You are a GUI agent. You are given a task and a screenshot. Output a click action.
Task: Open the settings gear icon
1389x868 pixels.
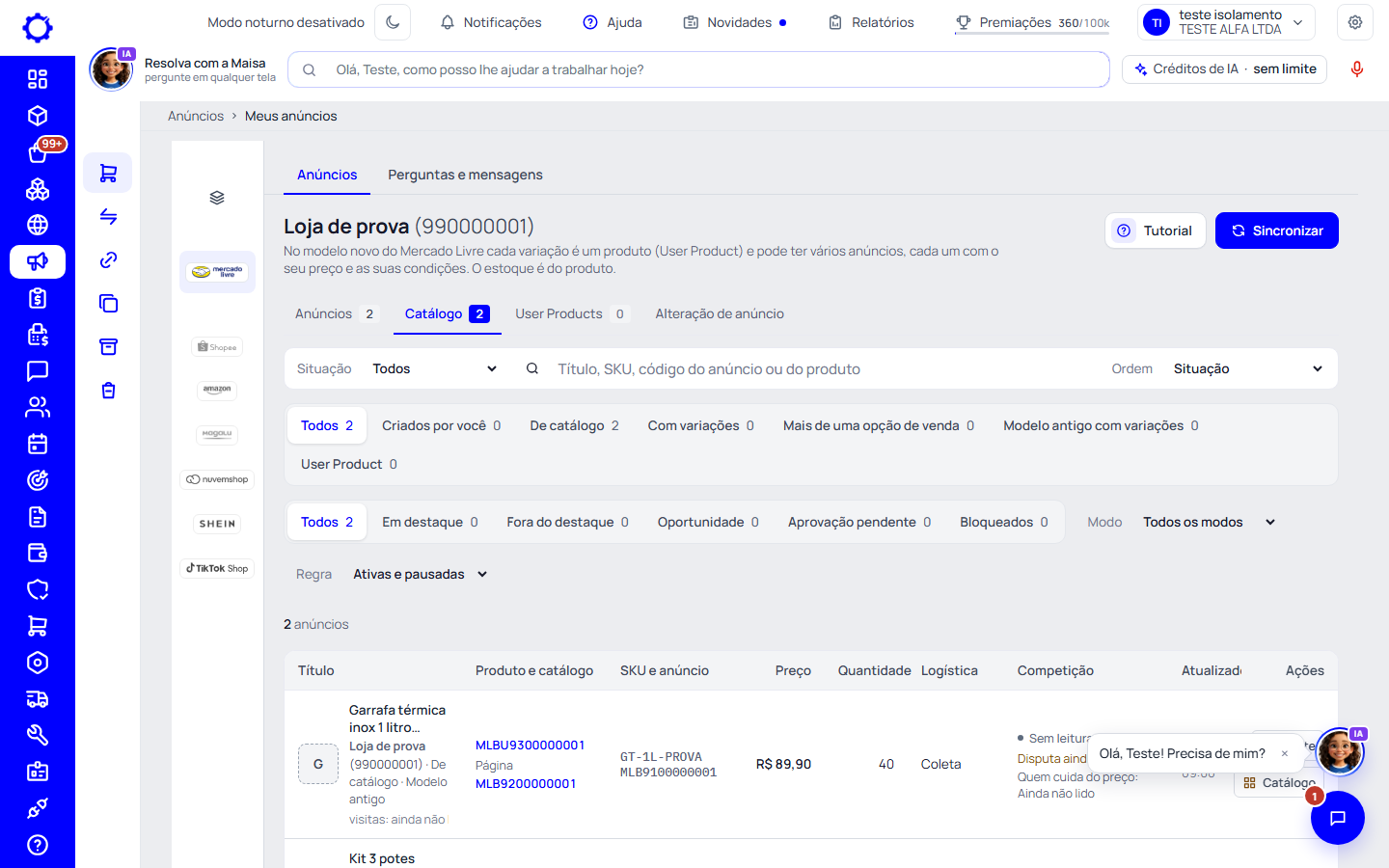pos(1355,22)
